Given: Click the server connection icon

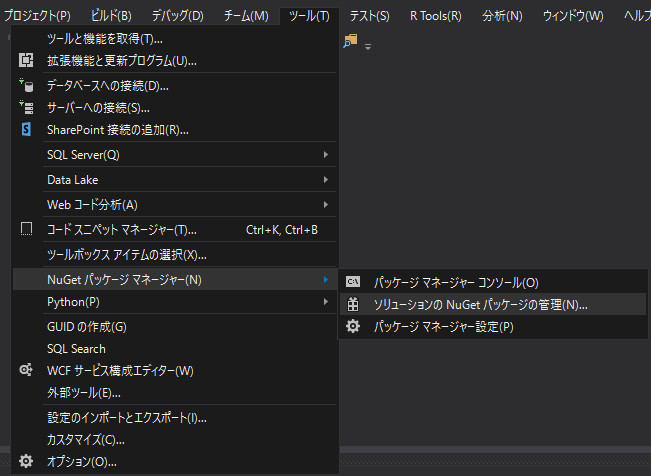Looking at the screenshot, I should [x=26, y=107].
